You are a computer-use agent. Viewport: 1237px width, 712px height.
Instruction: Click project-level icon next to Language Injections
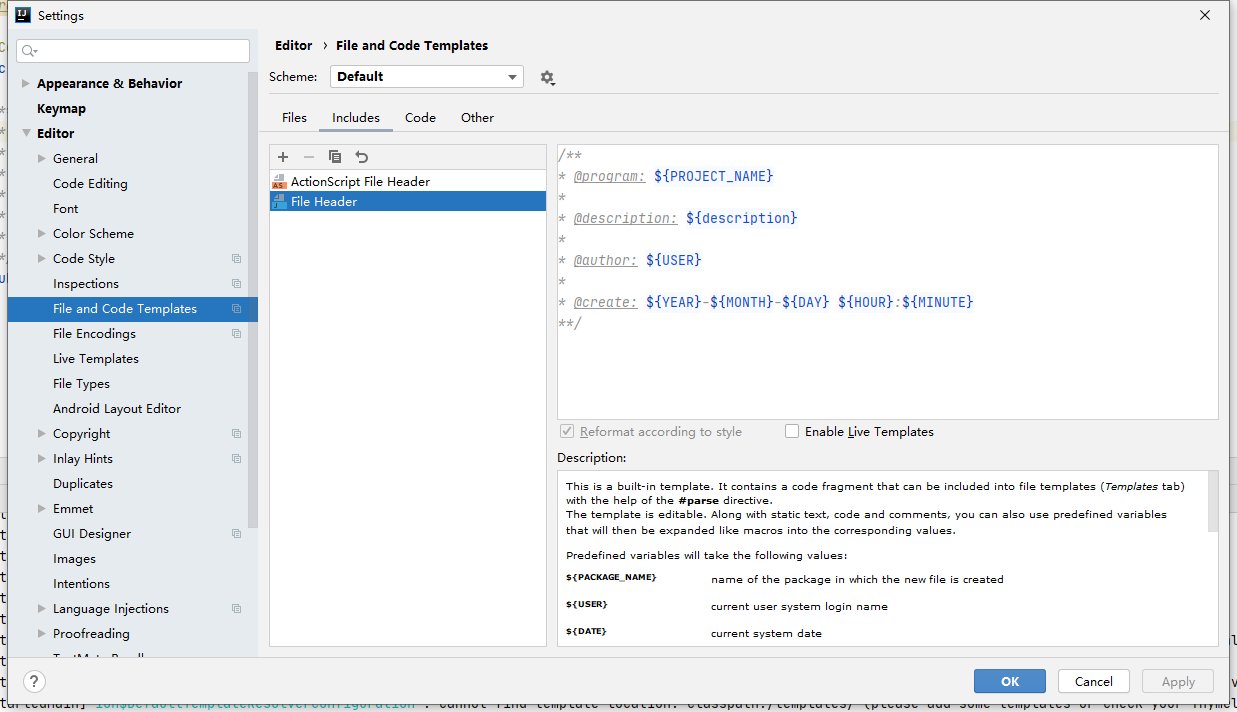pyautogui.click(x=236, y=609)
